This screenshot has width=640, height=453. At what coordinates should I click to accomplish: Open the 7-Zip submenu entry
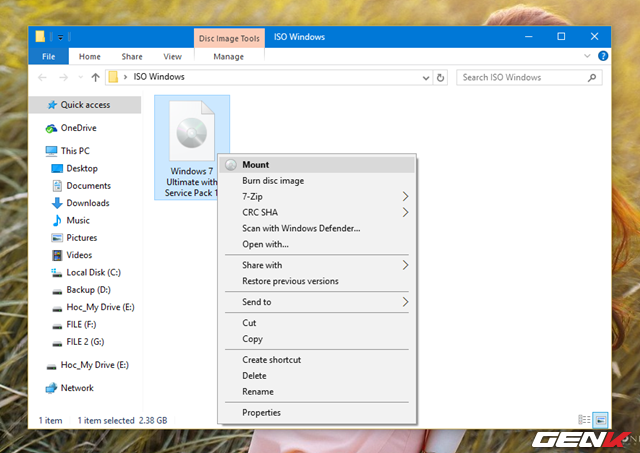[317, 196]
